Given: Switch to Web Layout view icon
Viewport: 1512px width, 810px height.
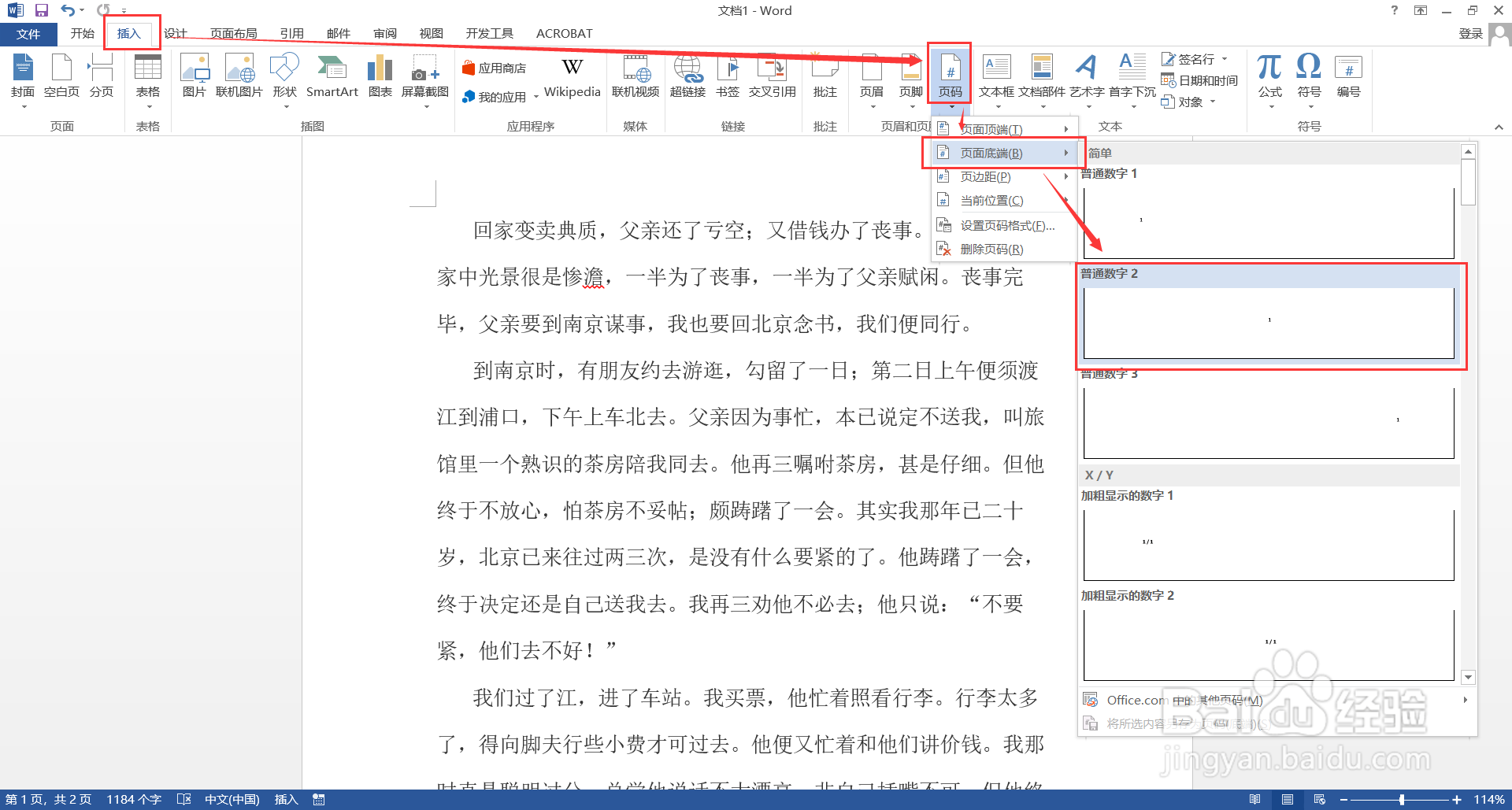Looking at the screenshot, I should click(1320, 799).
